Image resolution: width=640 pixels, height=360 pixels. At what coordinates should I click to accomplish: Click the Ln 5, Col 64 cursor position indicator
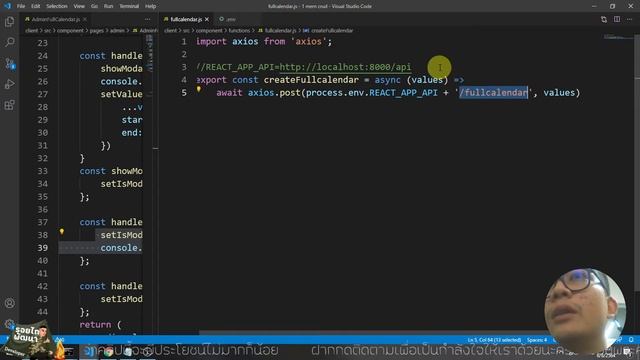(494, 340)
